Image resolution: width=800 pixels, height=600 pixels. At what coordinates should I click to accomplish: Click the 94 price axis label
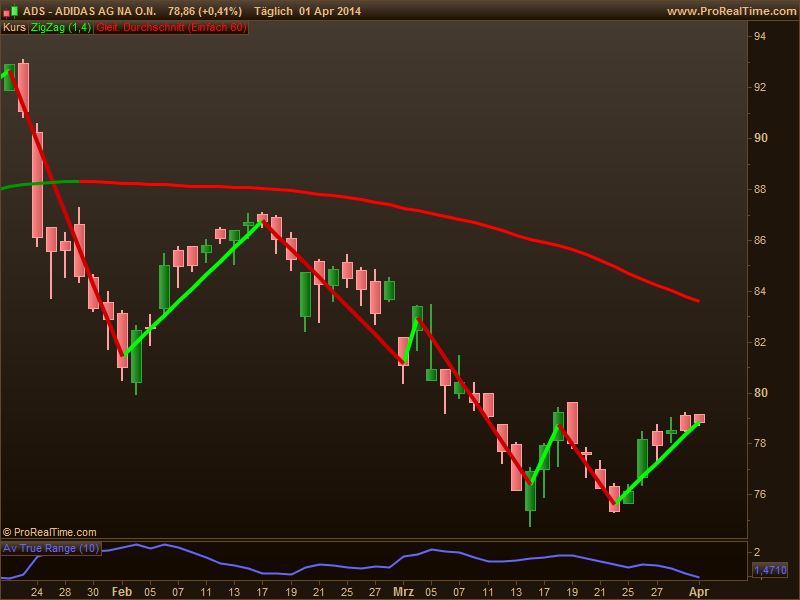760,36
